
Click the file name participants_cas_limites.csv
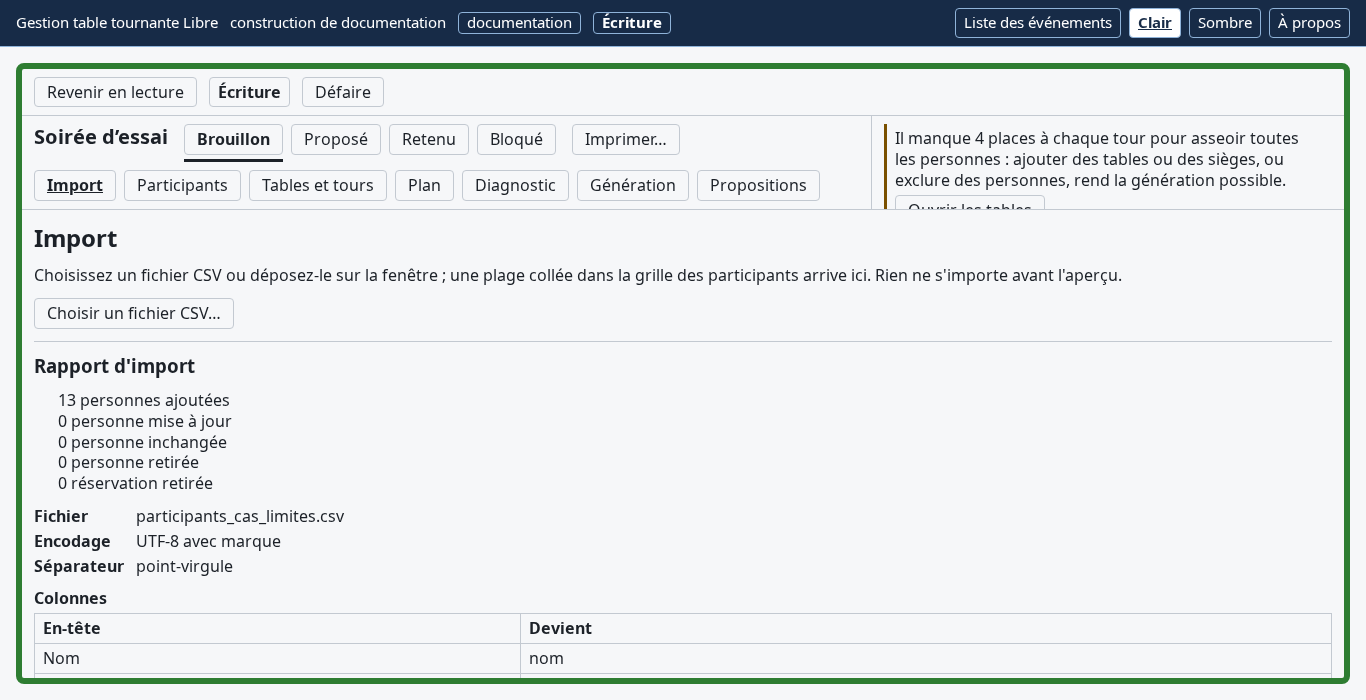click(x=240, y=516)
